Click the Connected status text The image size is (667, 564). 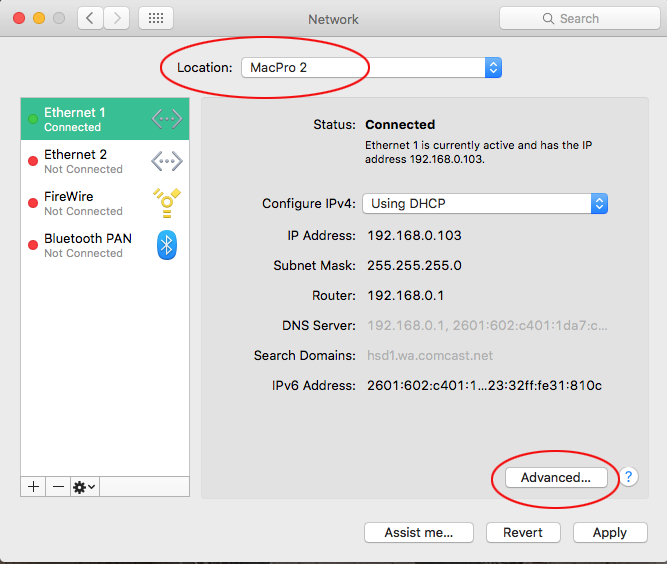(400, 125)
